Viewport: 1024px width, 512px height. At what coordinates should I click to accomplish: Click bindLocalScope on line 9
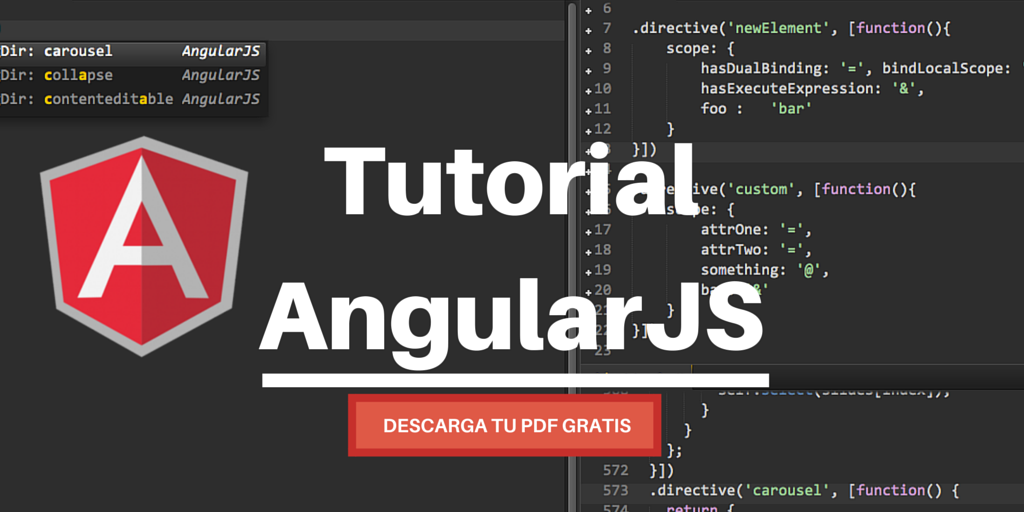point(942,69)
